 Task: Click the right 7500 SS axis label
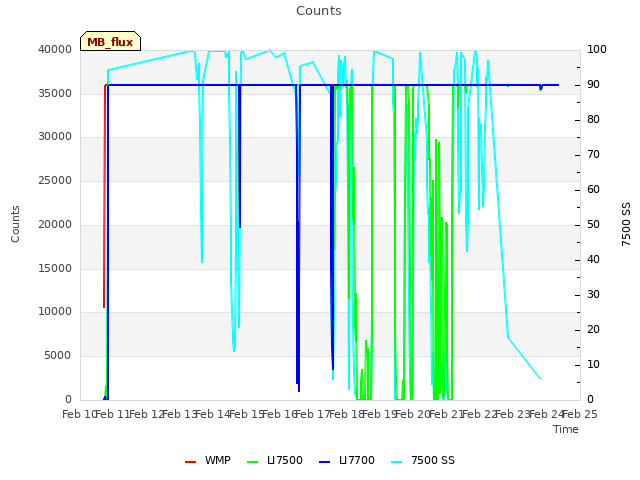(x=626, y=224)
